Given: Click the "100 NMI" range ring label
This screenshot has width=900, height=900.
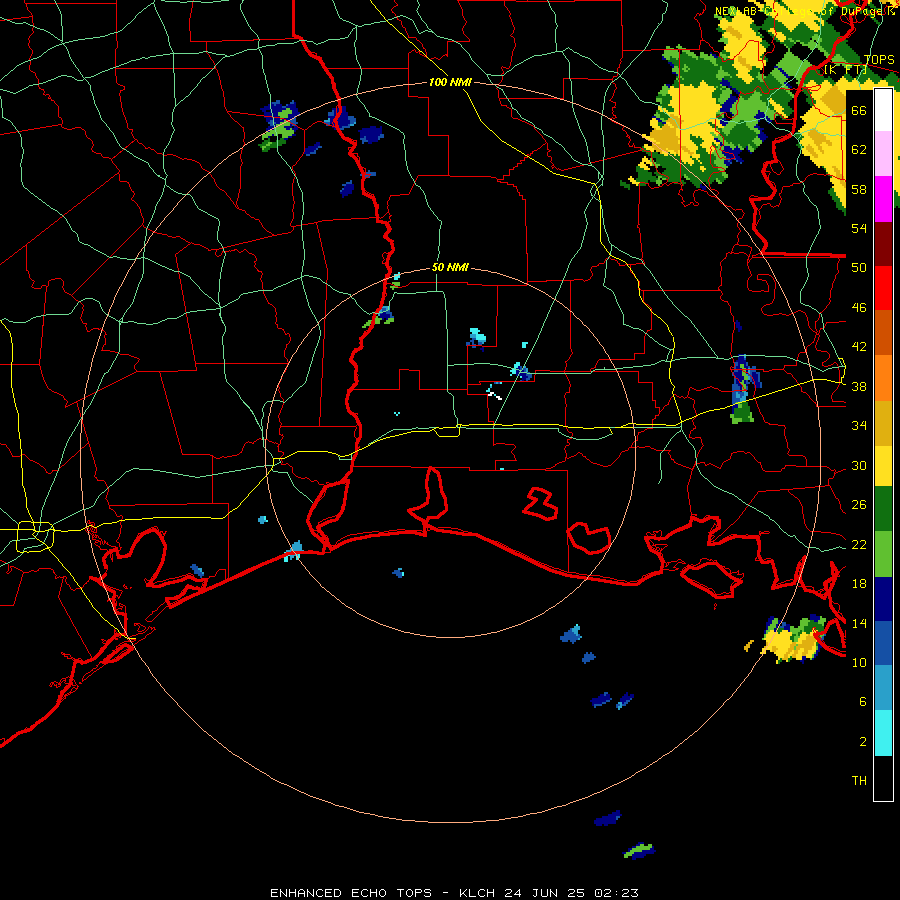Looking at the screenshot, I should click(450, 83).
